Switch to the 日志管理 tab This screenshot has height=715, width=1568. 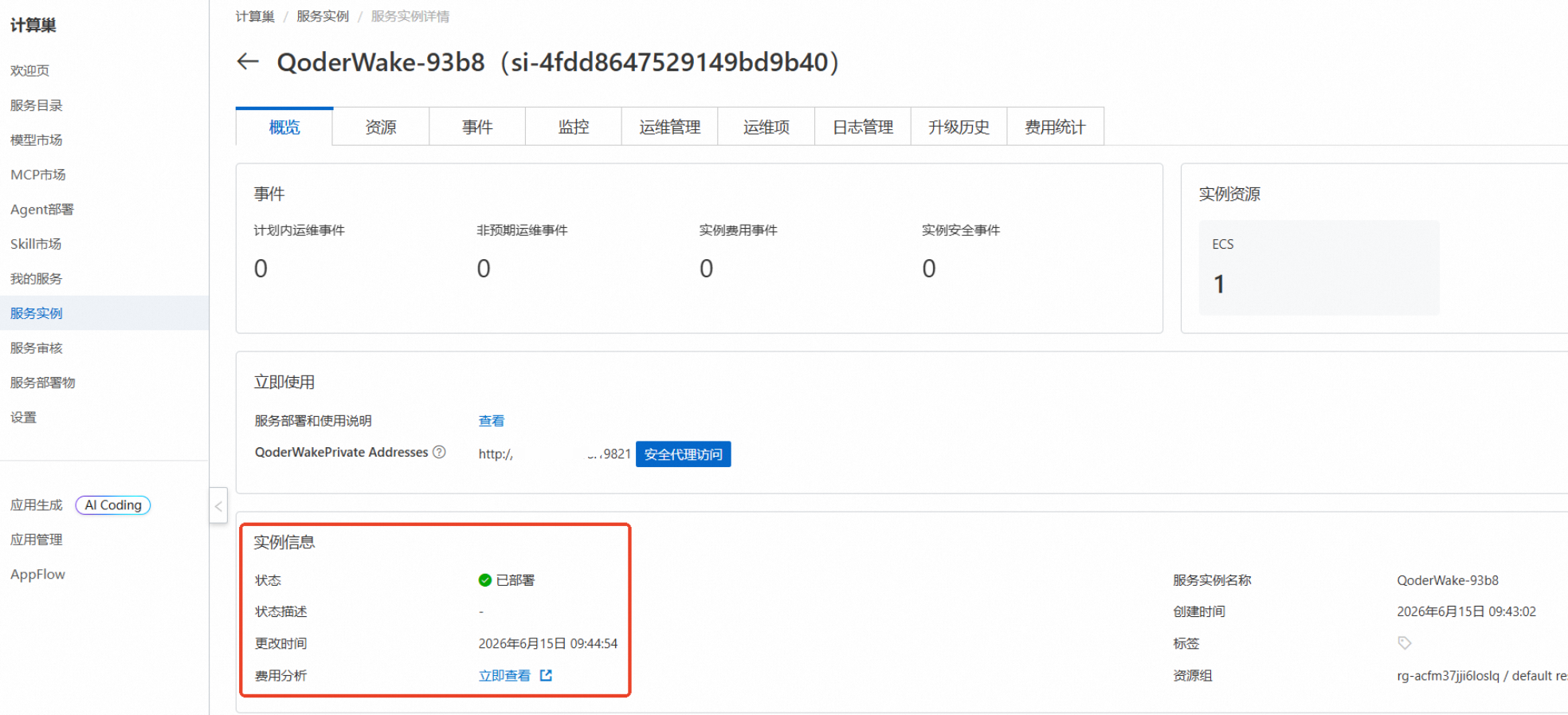coord(863,127)
